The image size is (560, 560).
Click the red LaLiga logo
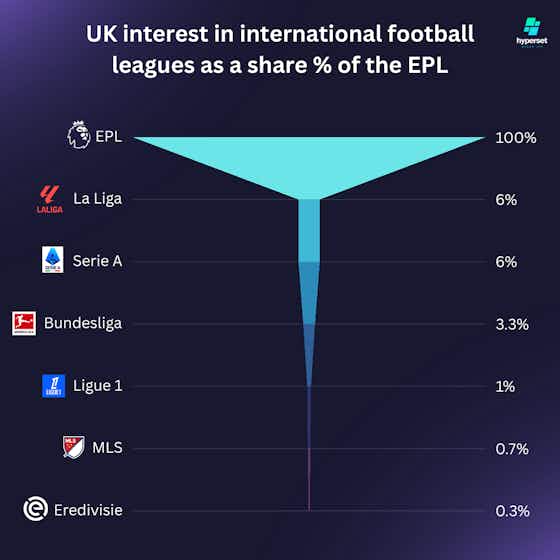tap(50, 199)
